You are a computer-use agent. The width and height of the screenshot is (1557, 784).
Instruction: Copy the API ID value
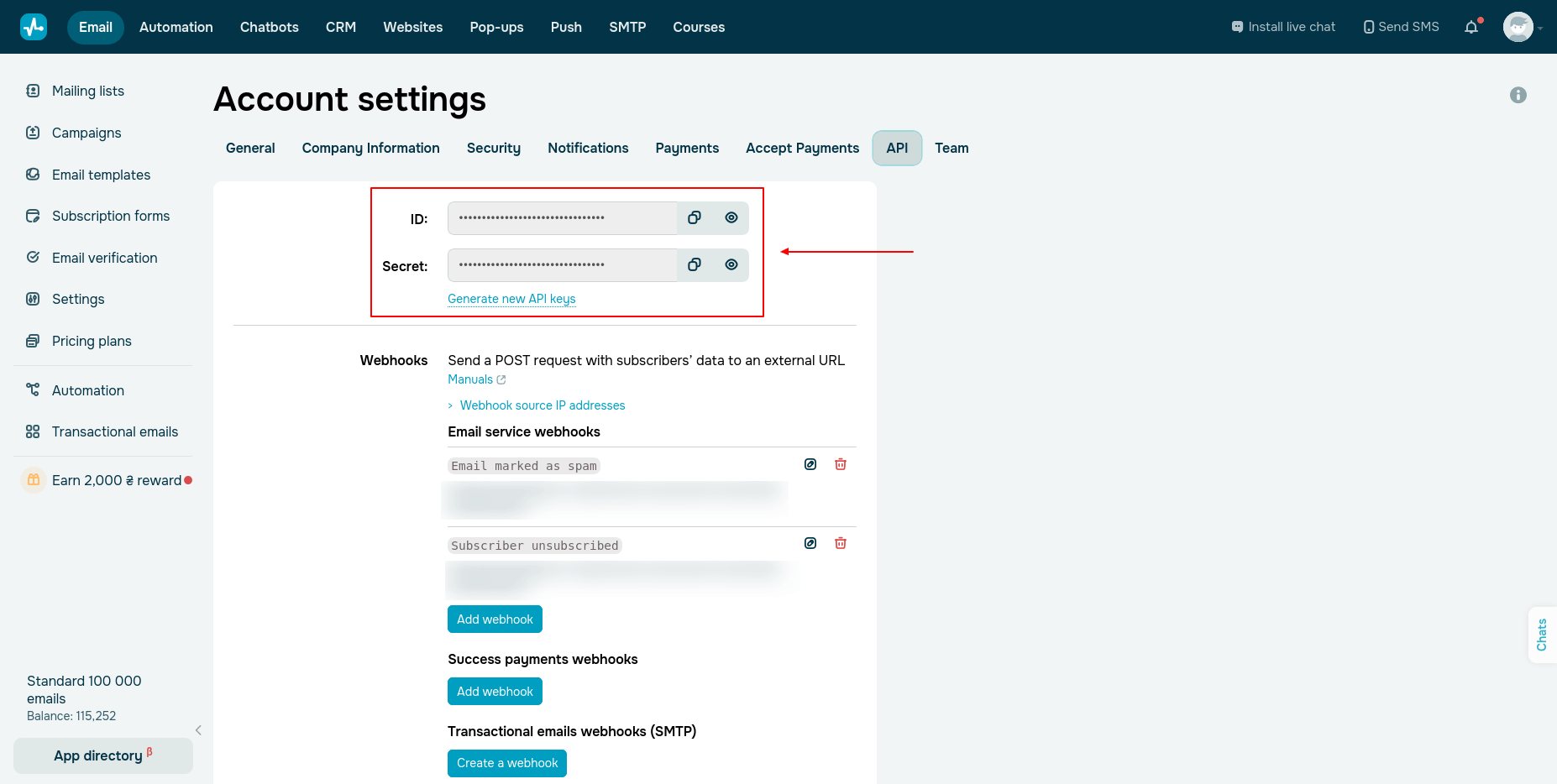(695, 218)
